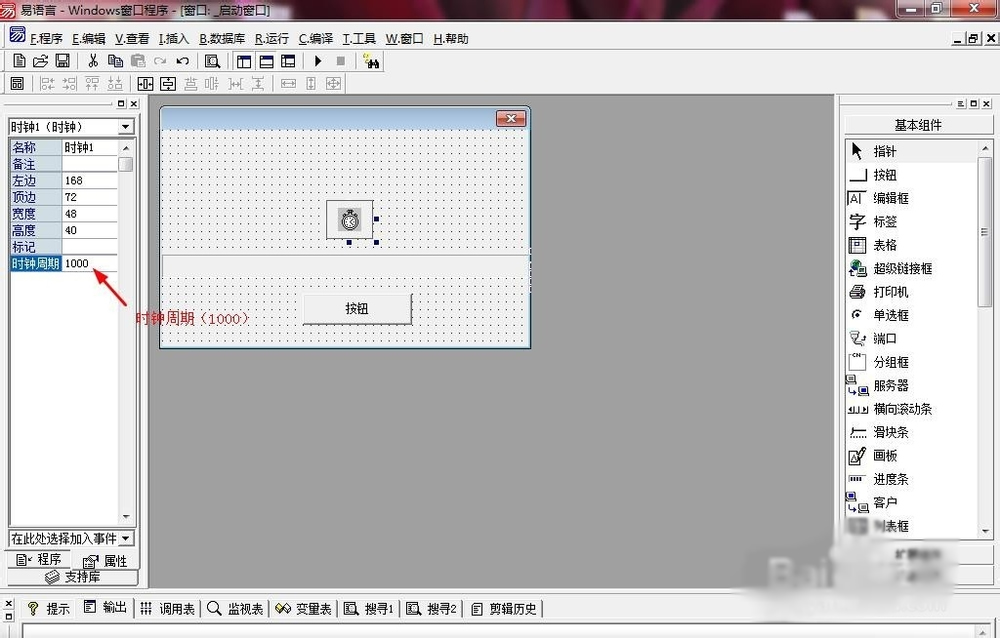The image size is (1000, 638).
Task: Open the E.编辑 menu
Action: pos(89,39)
